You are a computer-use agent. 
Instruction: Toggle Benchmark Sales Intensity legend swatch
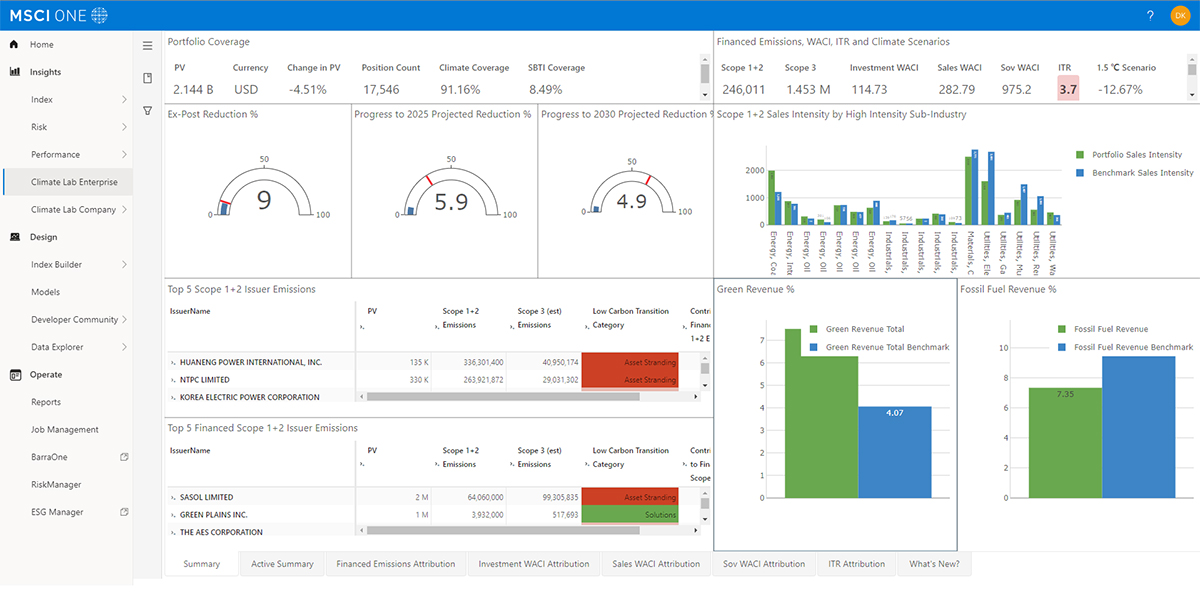tap(1080, 173)
